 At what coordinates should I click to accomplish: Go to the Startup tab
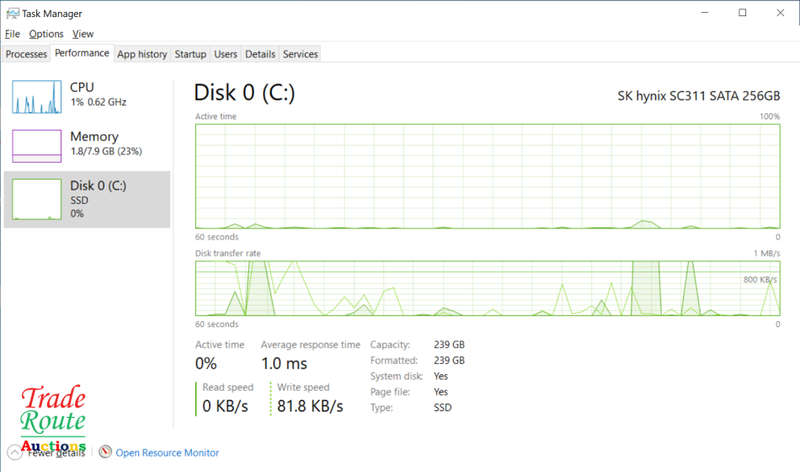click(190, 54)
